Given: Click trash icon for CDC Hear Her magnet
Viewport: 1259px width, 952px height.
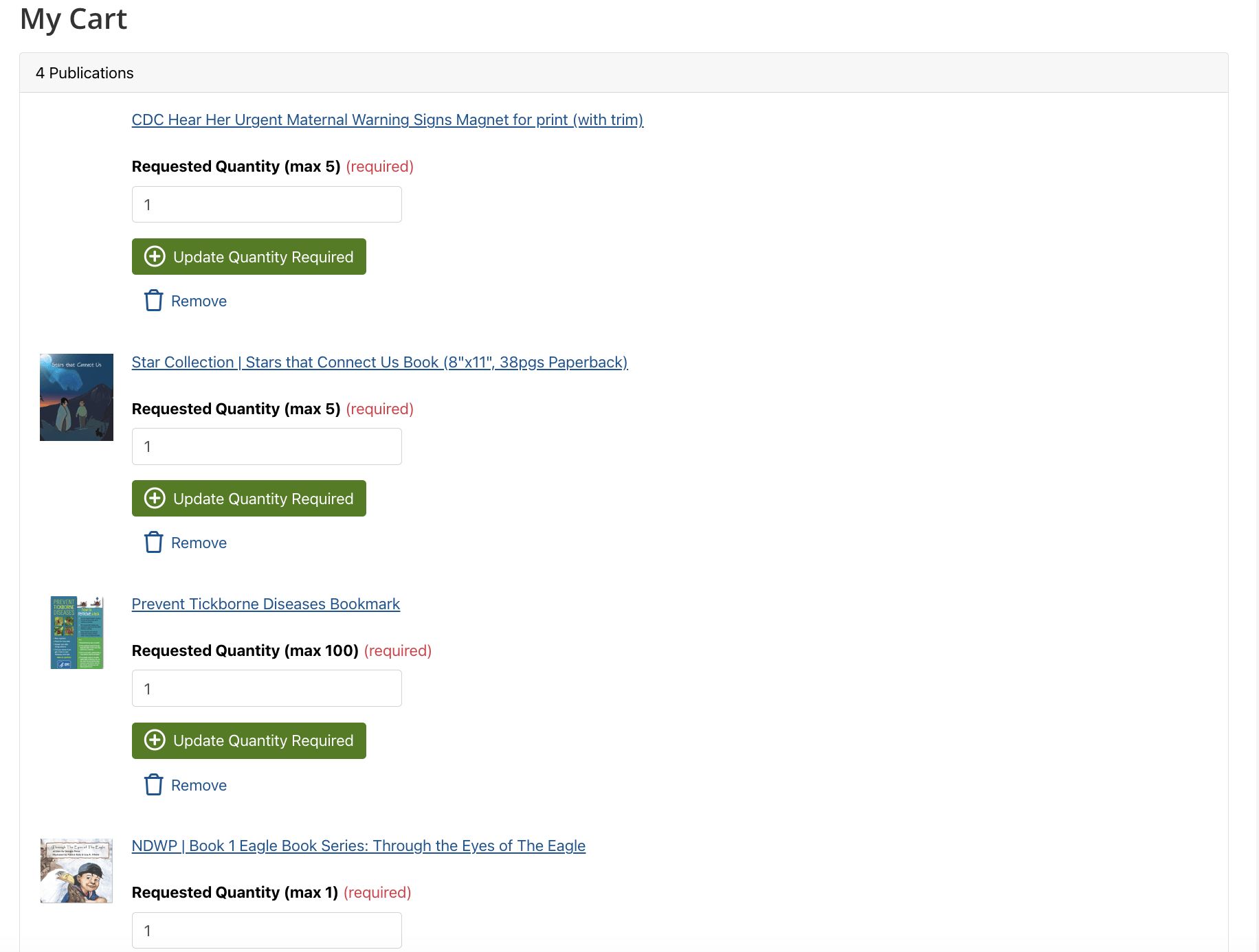Looking at the screenshot, I should pos(153,301).
